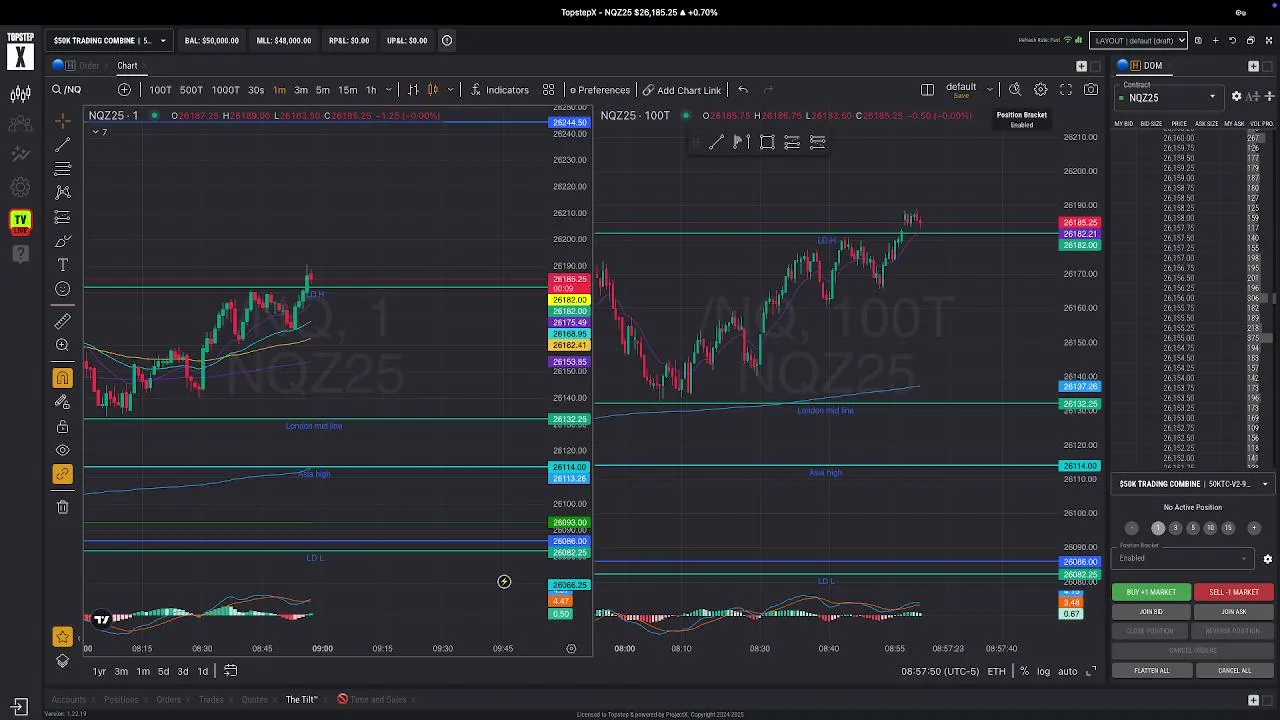Select the trend line drawing tool

click(62, 145)
